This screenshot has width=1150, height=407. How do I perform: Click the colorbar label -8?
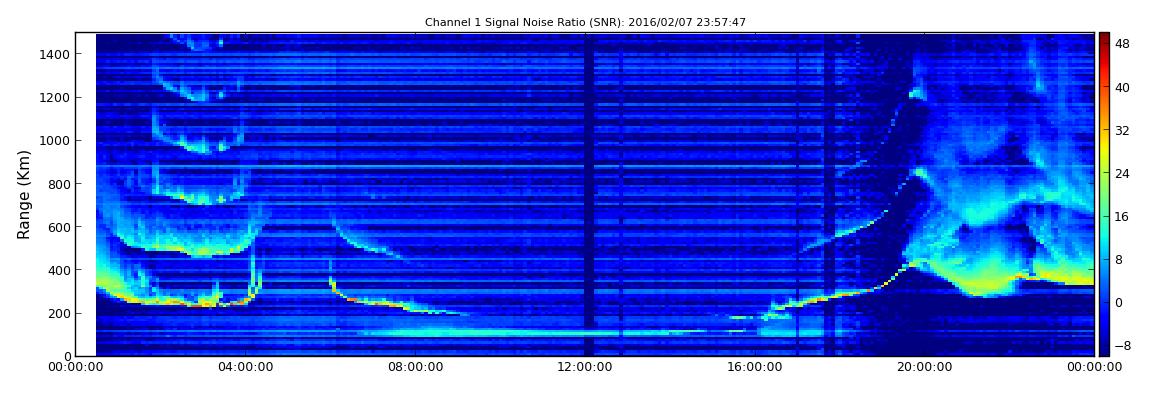pyautogui.click(x=1122, y=345)
